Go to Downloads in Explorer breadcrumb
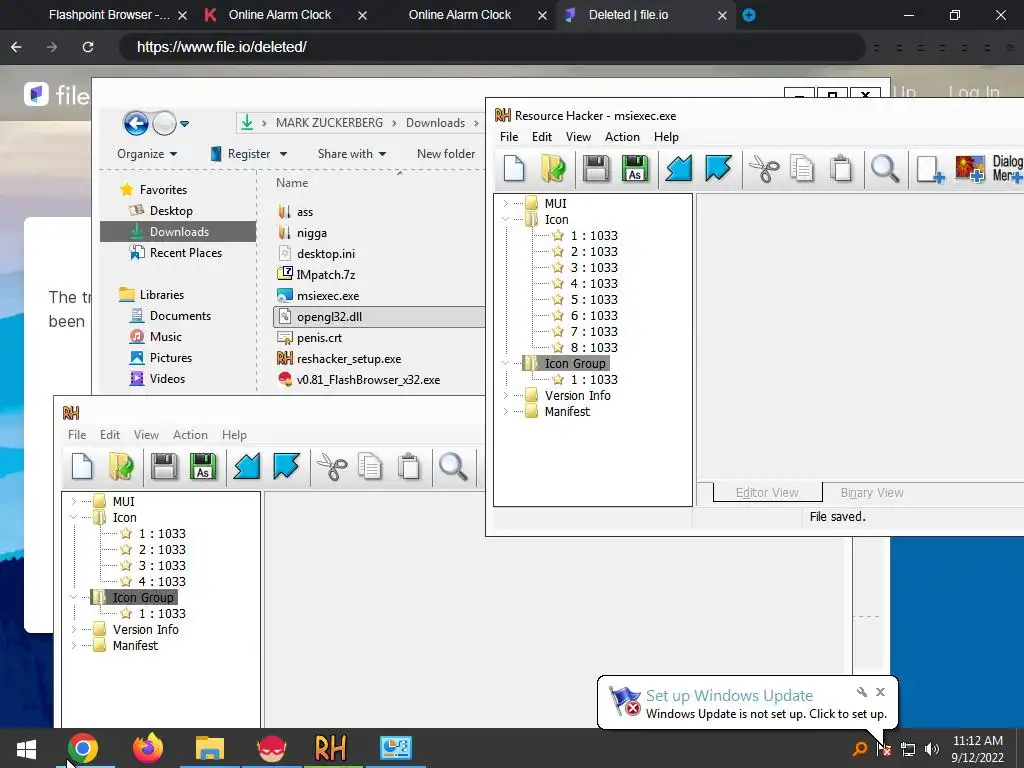The height and width of the screenshot is (768, 1024). [435, 123]
